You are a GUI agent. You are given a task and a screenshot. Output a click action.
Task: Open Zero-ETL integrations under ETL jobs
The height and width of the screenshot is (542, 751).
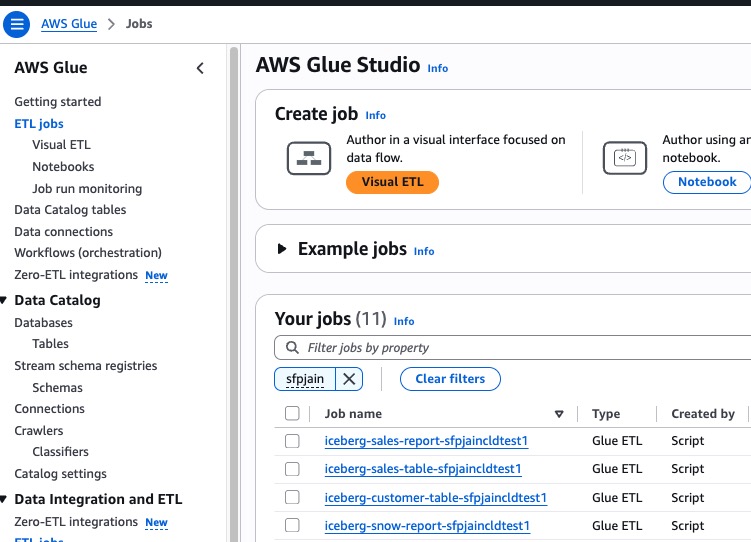(x=76, y=275)
